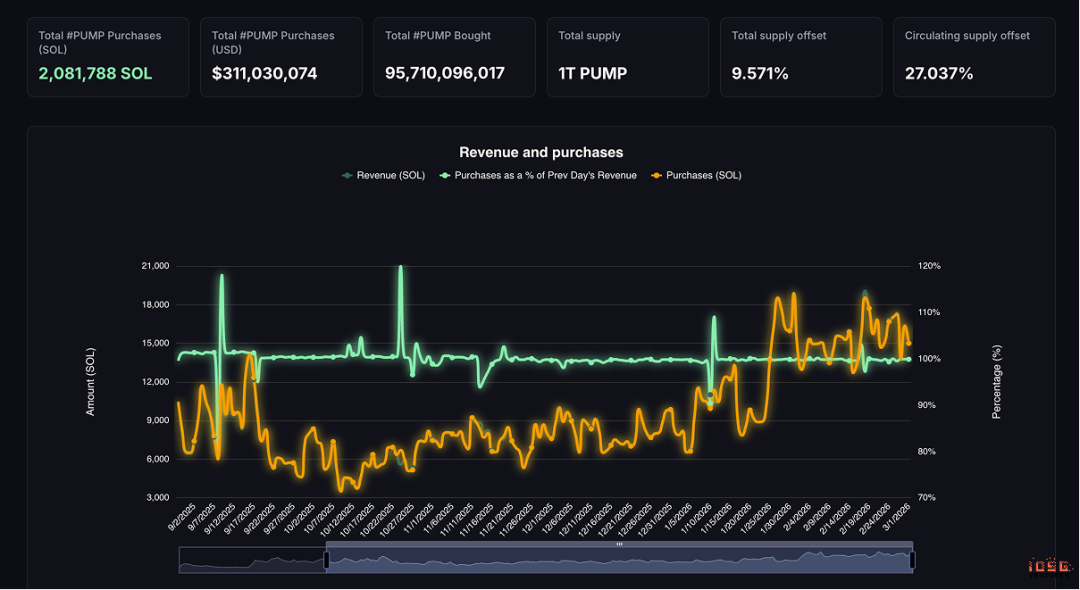Click the red watermark logo in bottom corner

tap(1049, 567)
